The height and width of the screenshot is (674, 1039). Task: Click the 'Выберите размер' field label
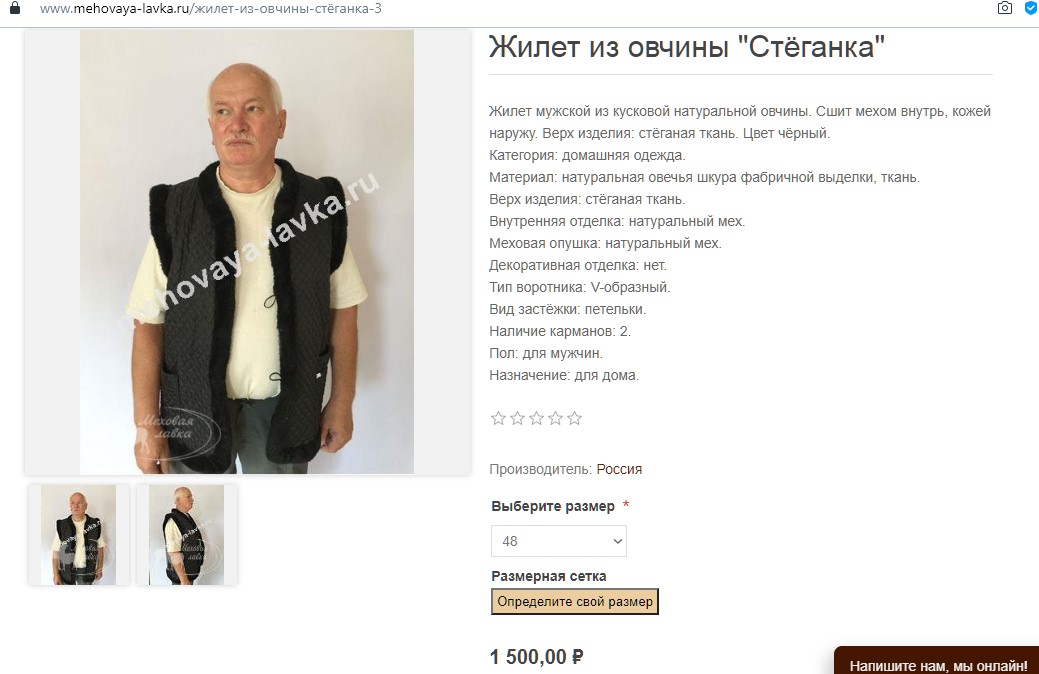553,506
